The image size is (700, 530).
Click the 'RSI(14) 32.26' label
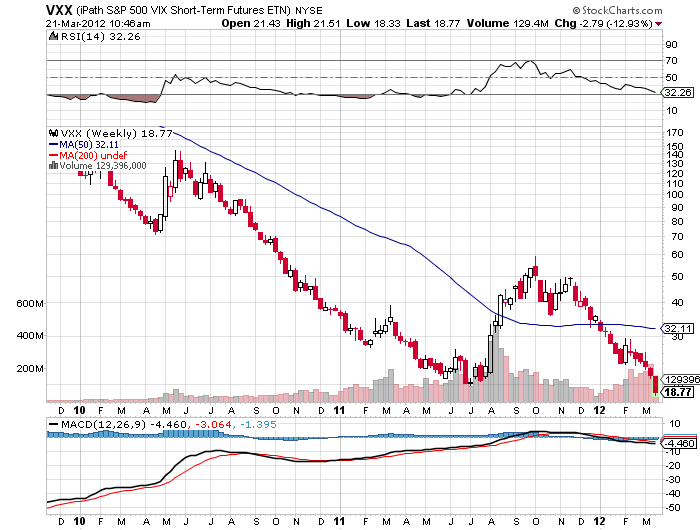point(100,37)
